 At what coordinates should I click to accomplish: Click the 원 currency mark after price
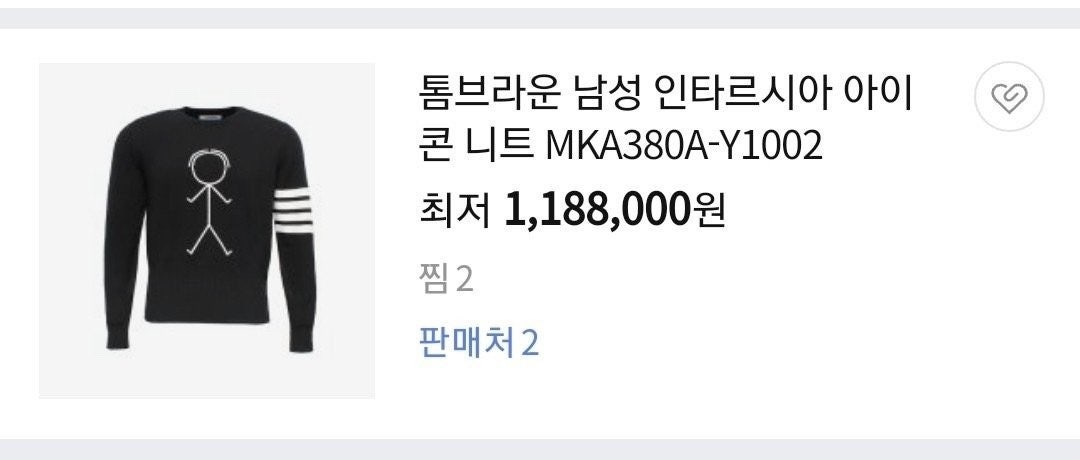(709, 210)
